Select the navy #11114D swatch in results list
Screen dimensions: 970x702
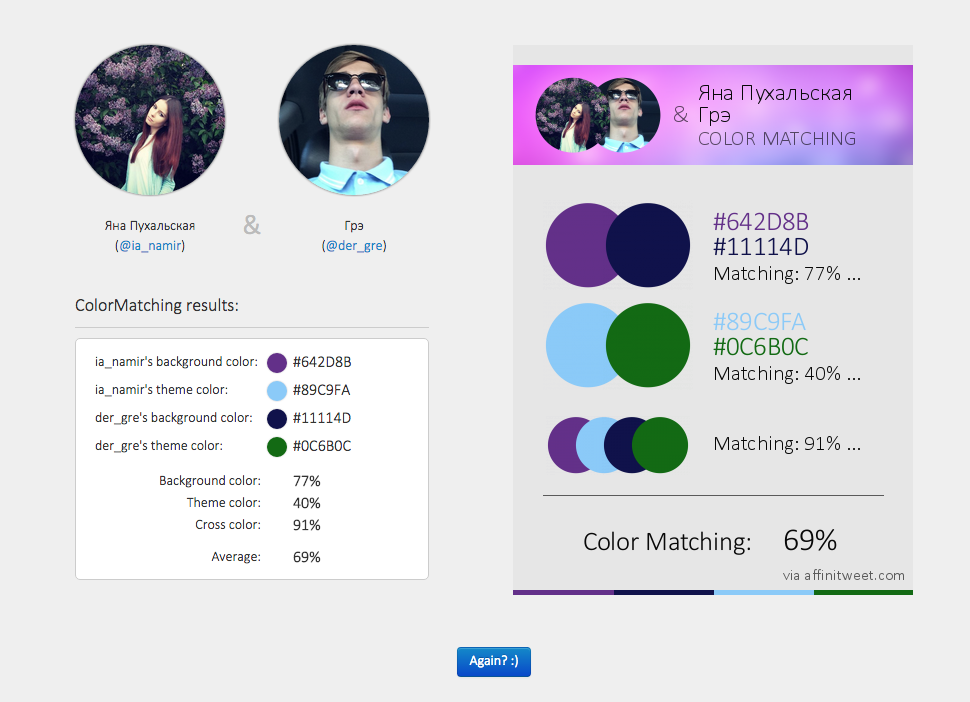pos(277,418)
